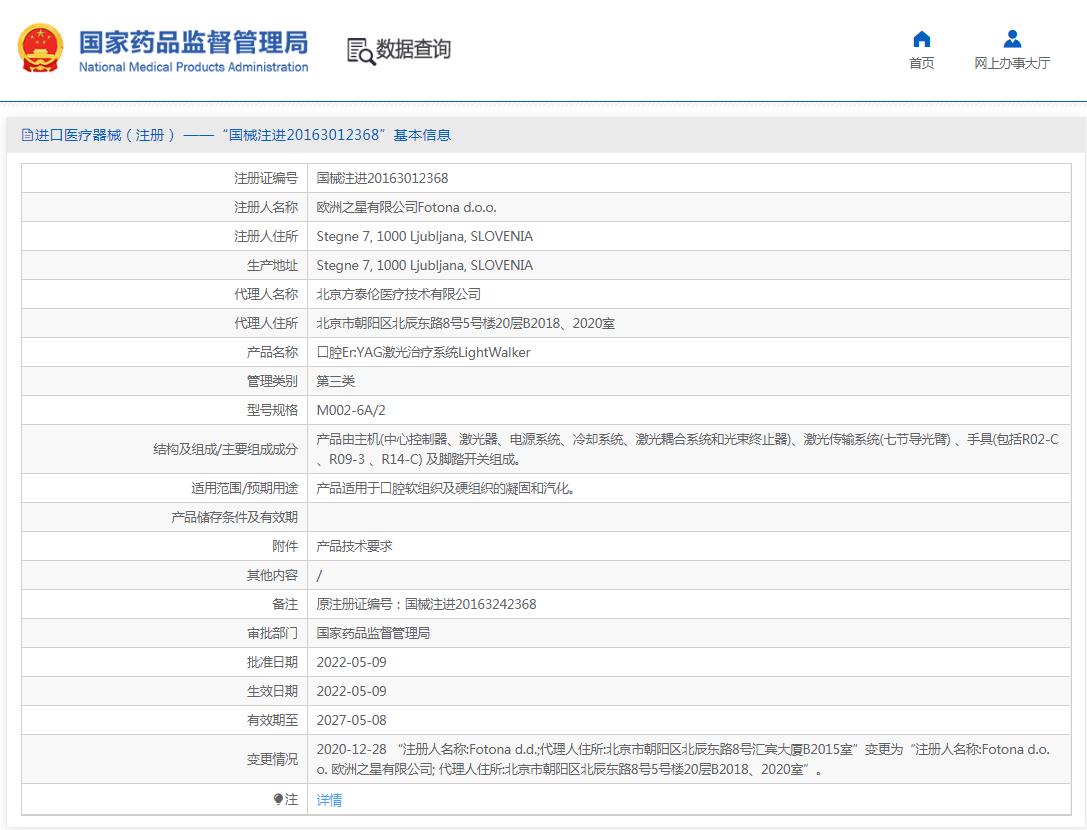Select 欧洲之星有限公司Fotona d.o.o. cell

pyautogui.click(x=406, y=207)
